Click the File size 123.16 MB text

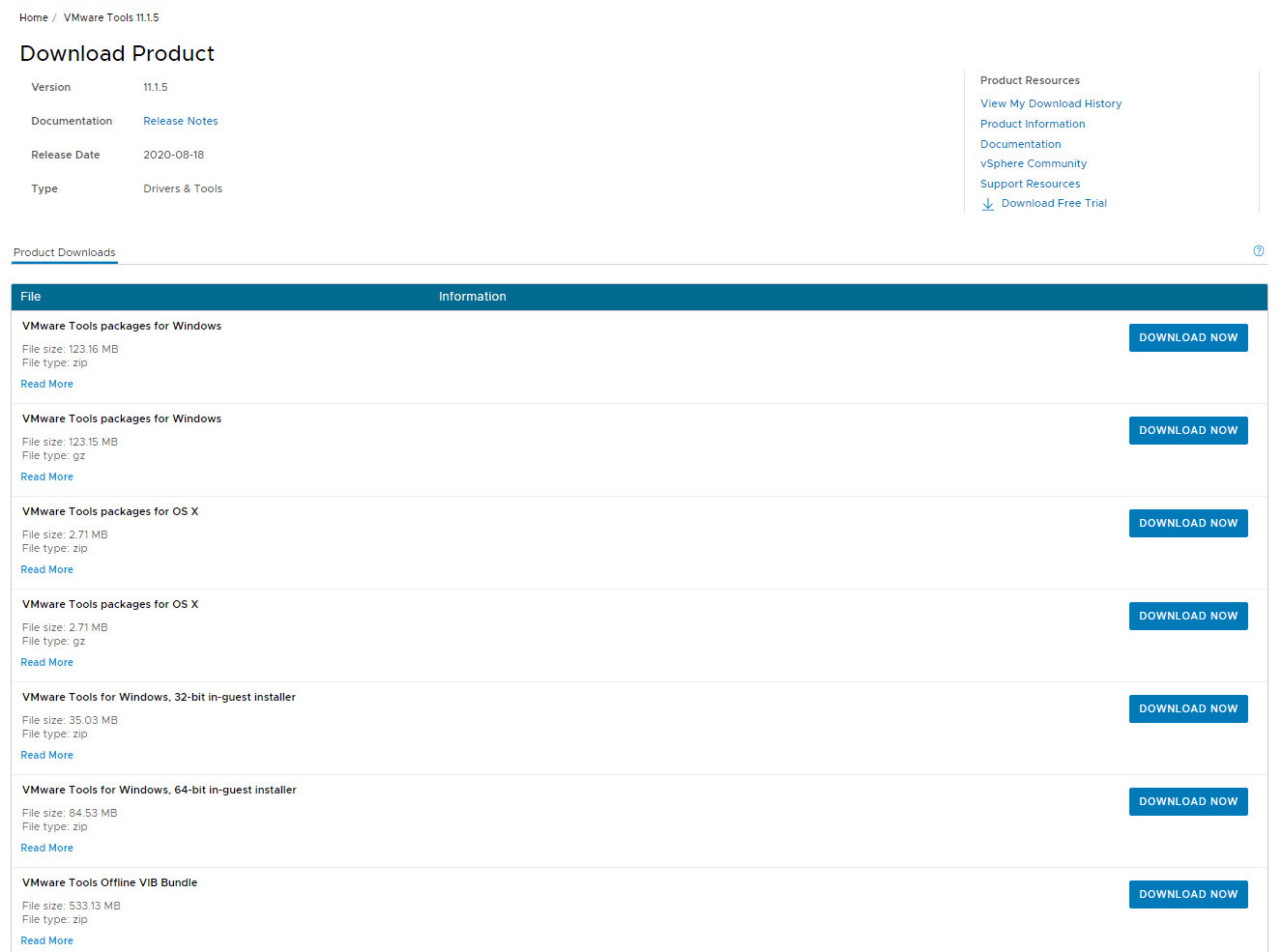click(x=71, y=349)
